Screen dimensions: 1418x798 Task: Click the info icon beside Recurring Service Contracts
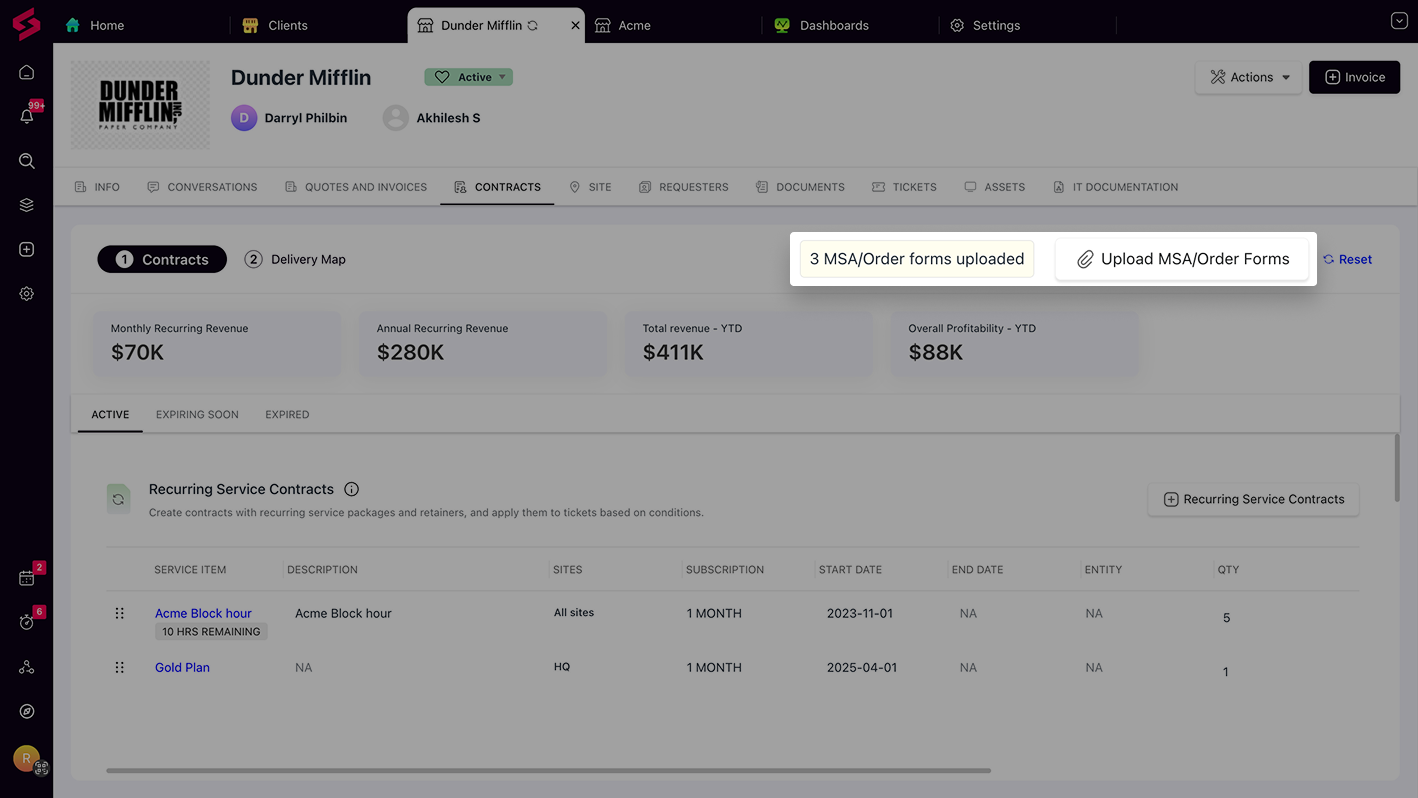click(x=351, y=489)
